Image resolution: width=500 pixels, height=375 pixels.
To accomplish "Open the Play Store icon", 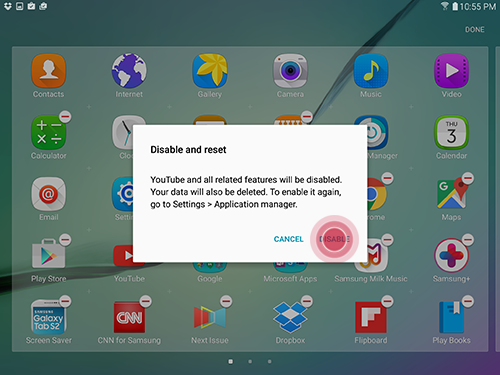I will click(x=49, y=254).
